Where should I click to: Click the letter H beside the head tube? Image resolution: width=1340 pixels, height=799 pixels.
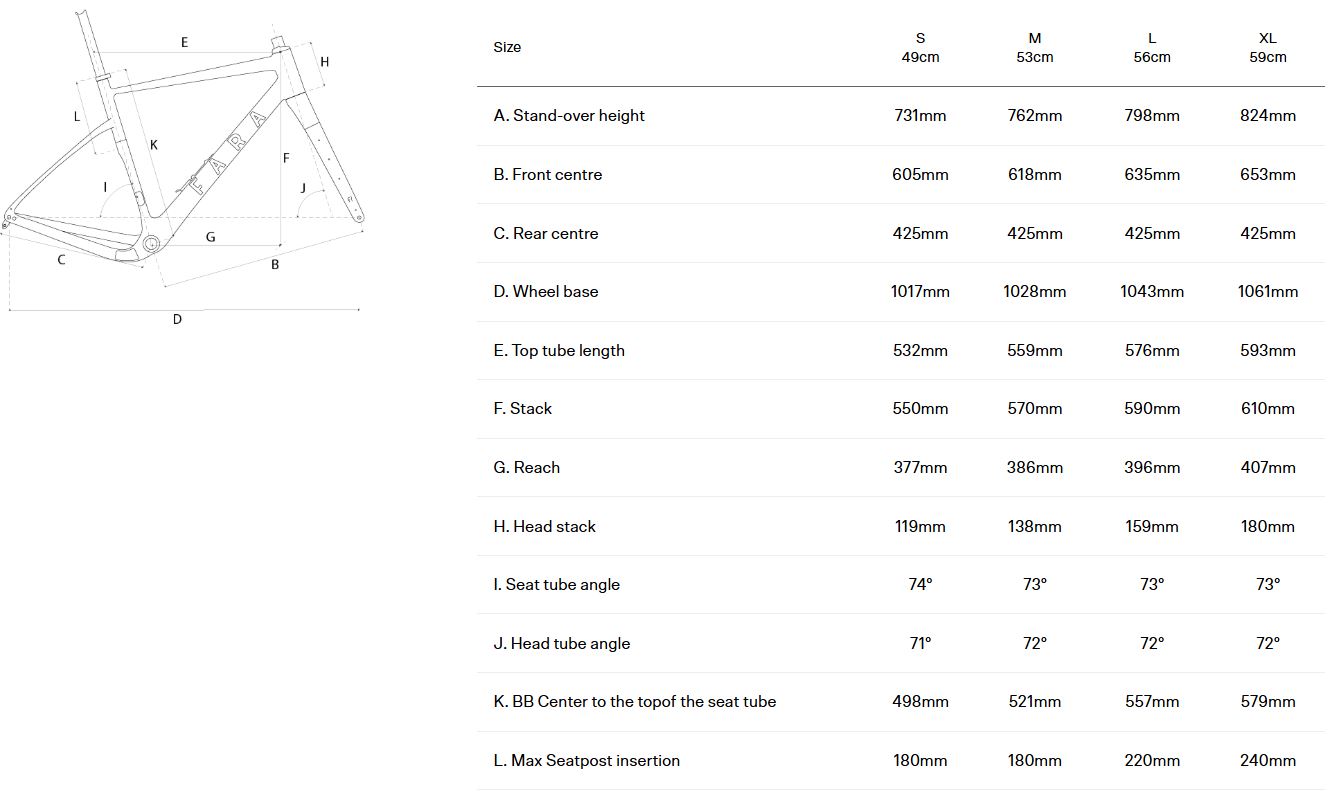tap(325, 62)
